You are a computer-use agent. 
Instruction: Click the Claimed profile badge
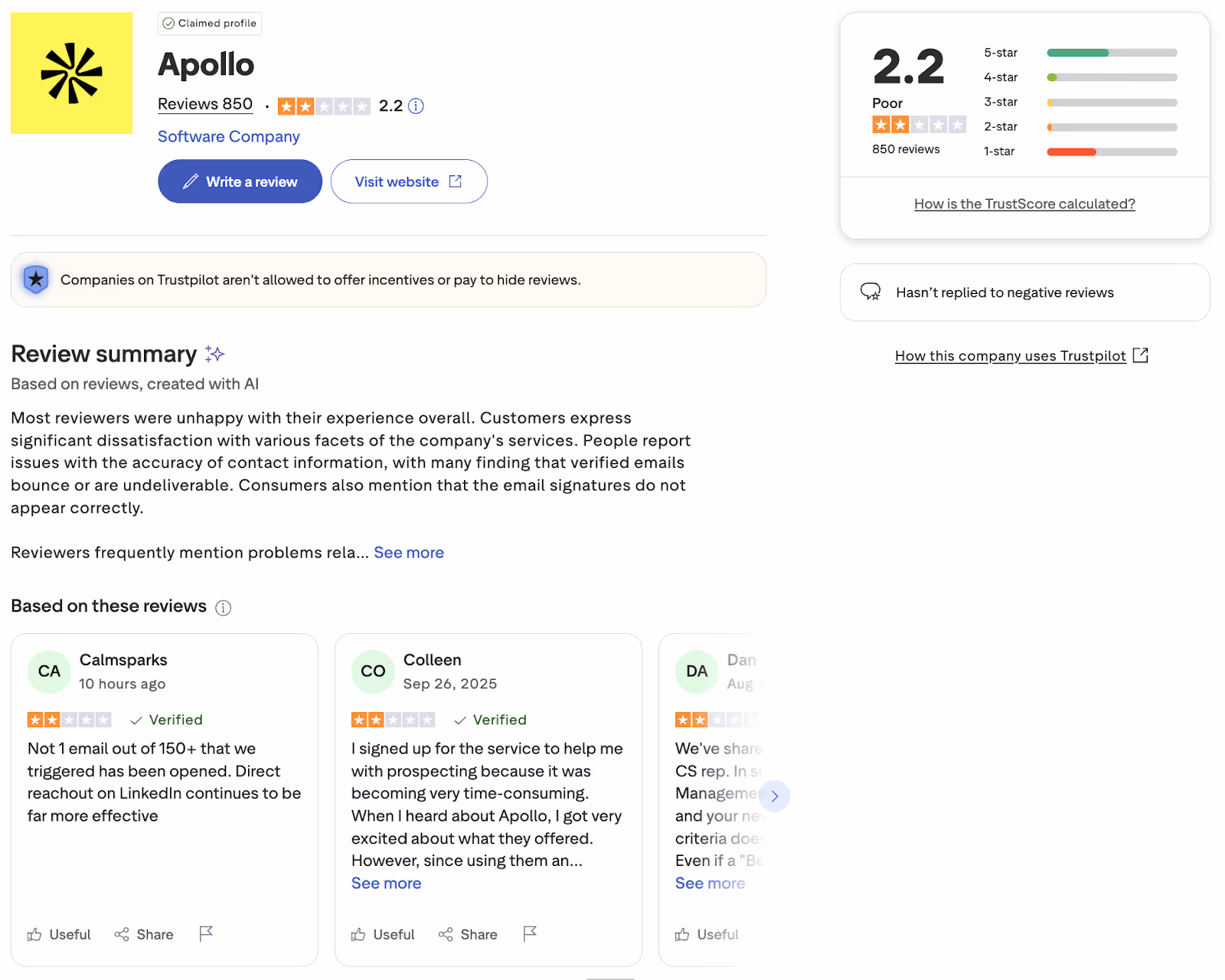tap(209, 23)
